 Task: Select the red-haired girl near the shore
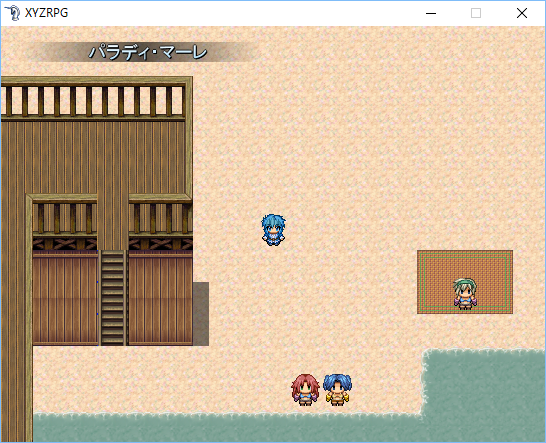tap(305, 390)
